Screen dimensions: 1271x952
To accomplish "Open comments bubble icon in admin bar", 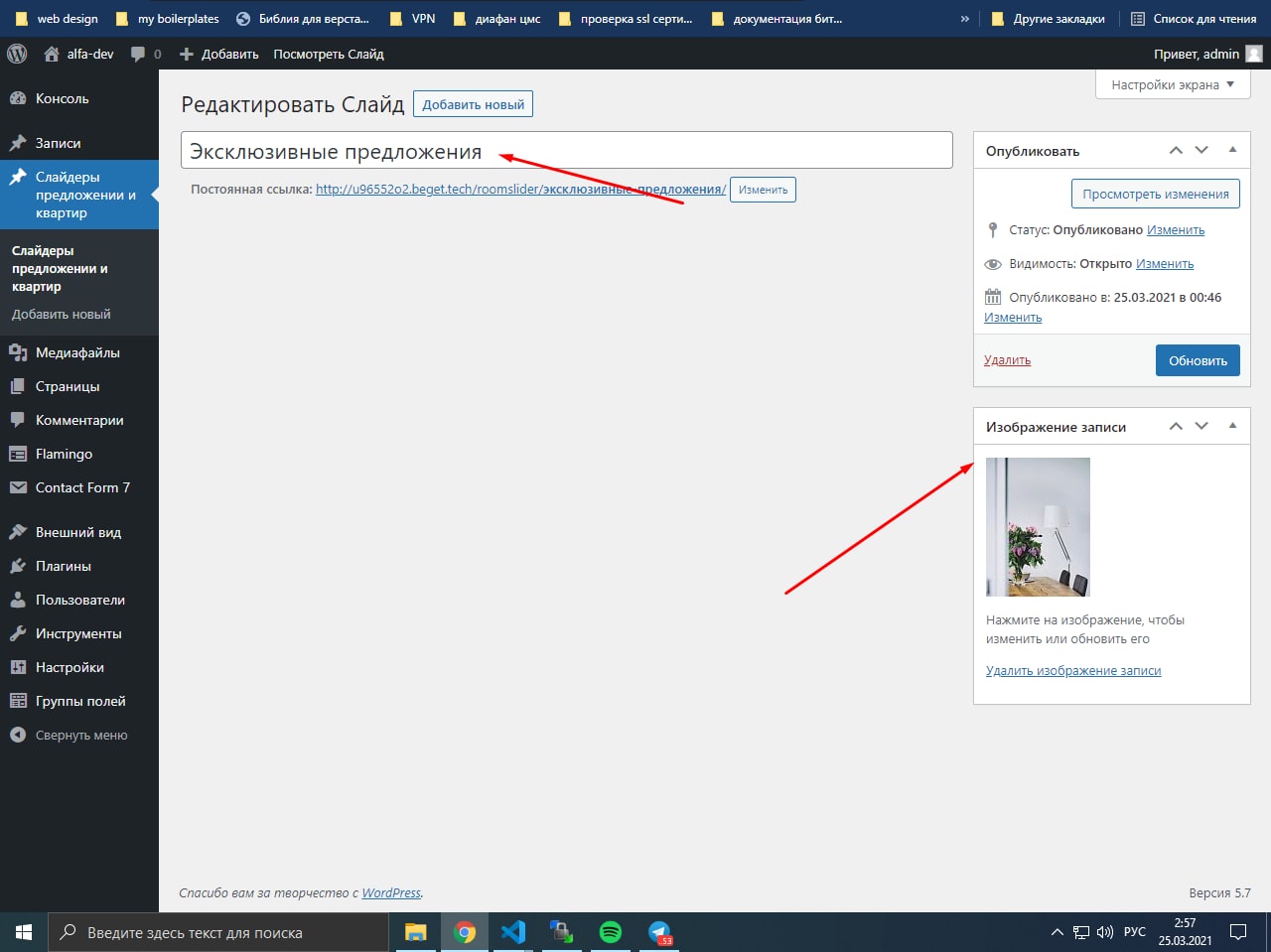I will [138, 54].
